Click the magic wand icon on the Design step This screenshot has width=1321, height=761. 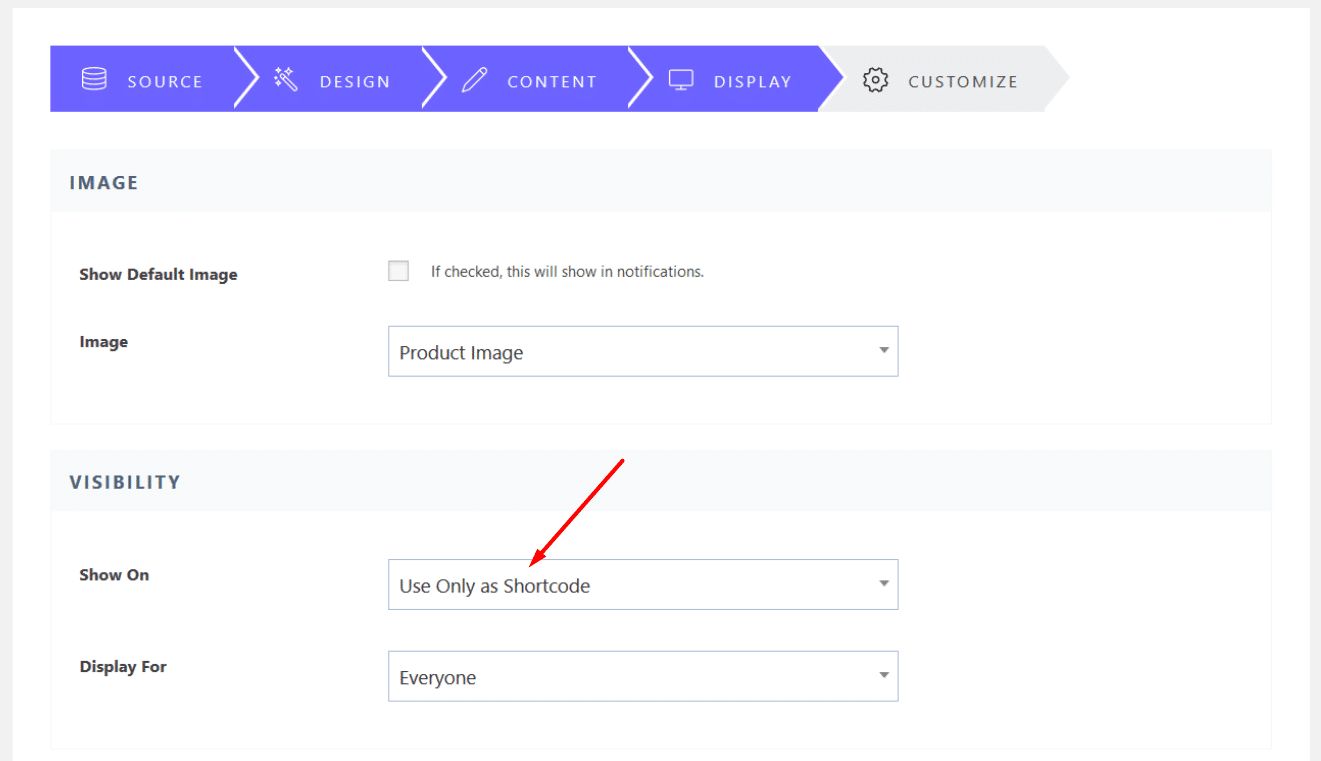285,79
